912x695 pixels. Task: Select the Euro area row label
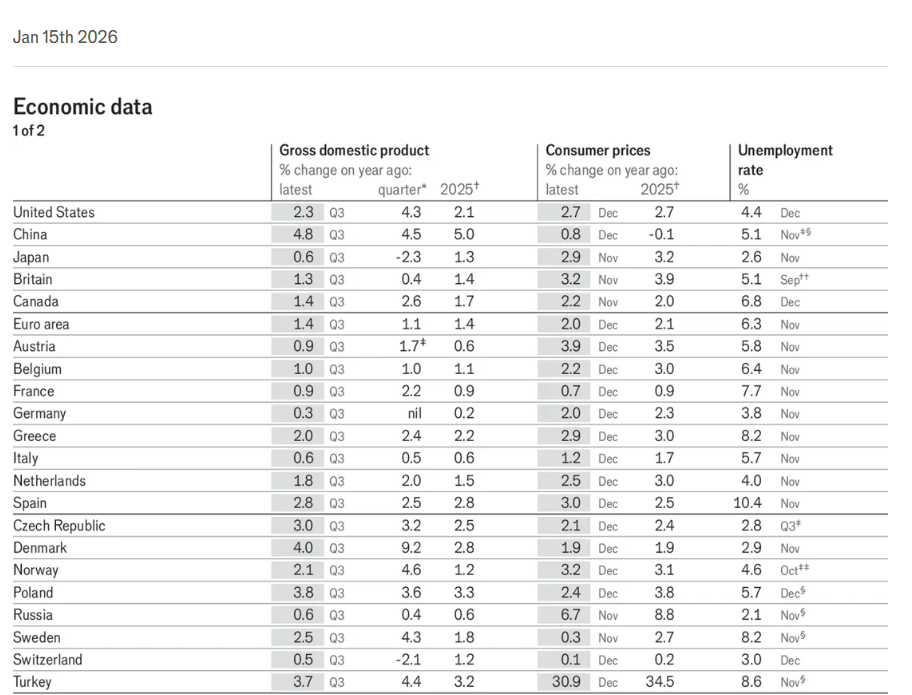click(41, 324)
